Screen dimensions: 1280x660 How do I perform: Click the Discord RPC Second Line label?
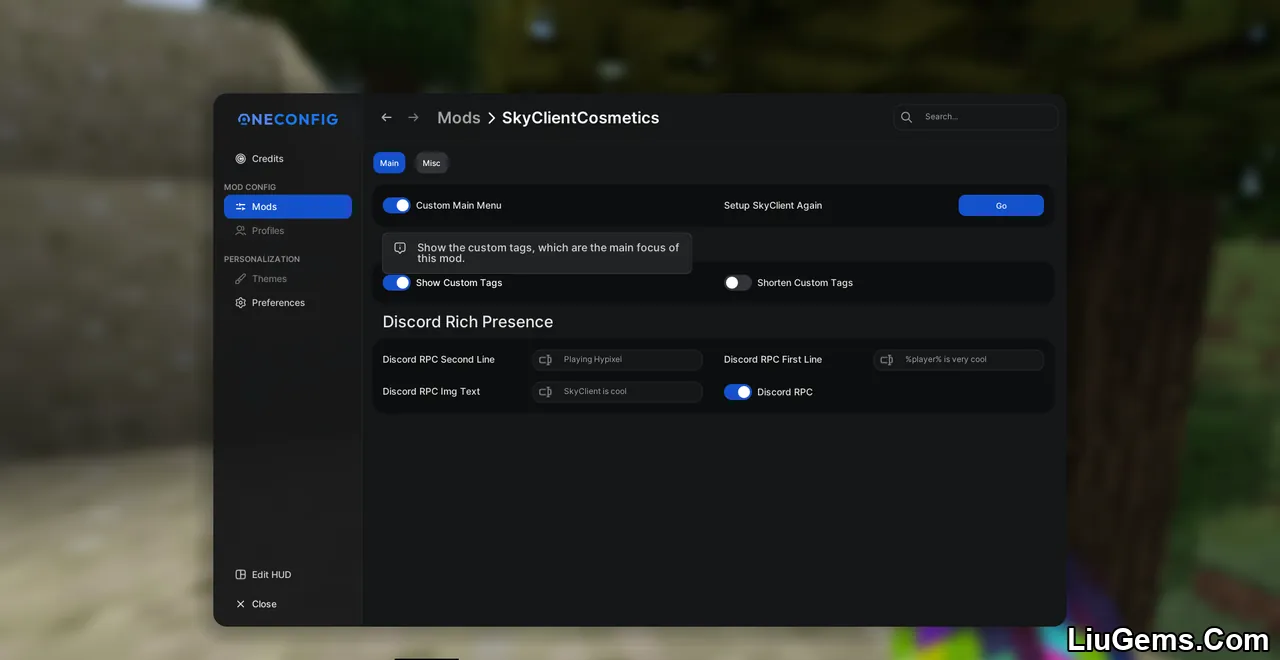click(439, 360)
